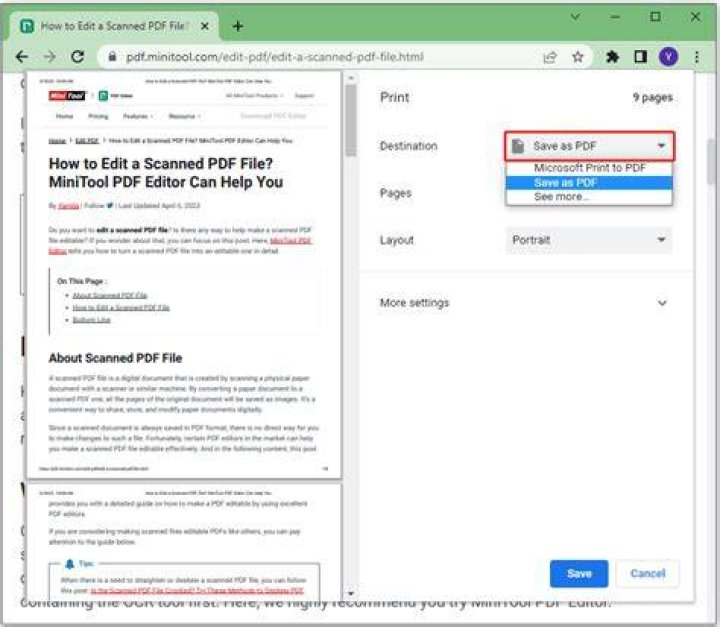Click the first page preview thumbnail heading

[166, 173]
